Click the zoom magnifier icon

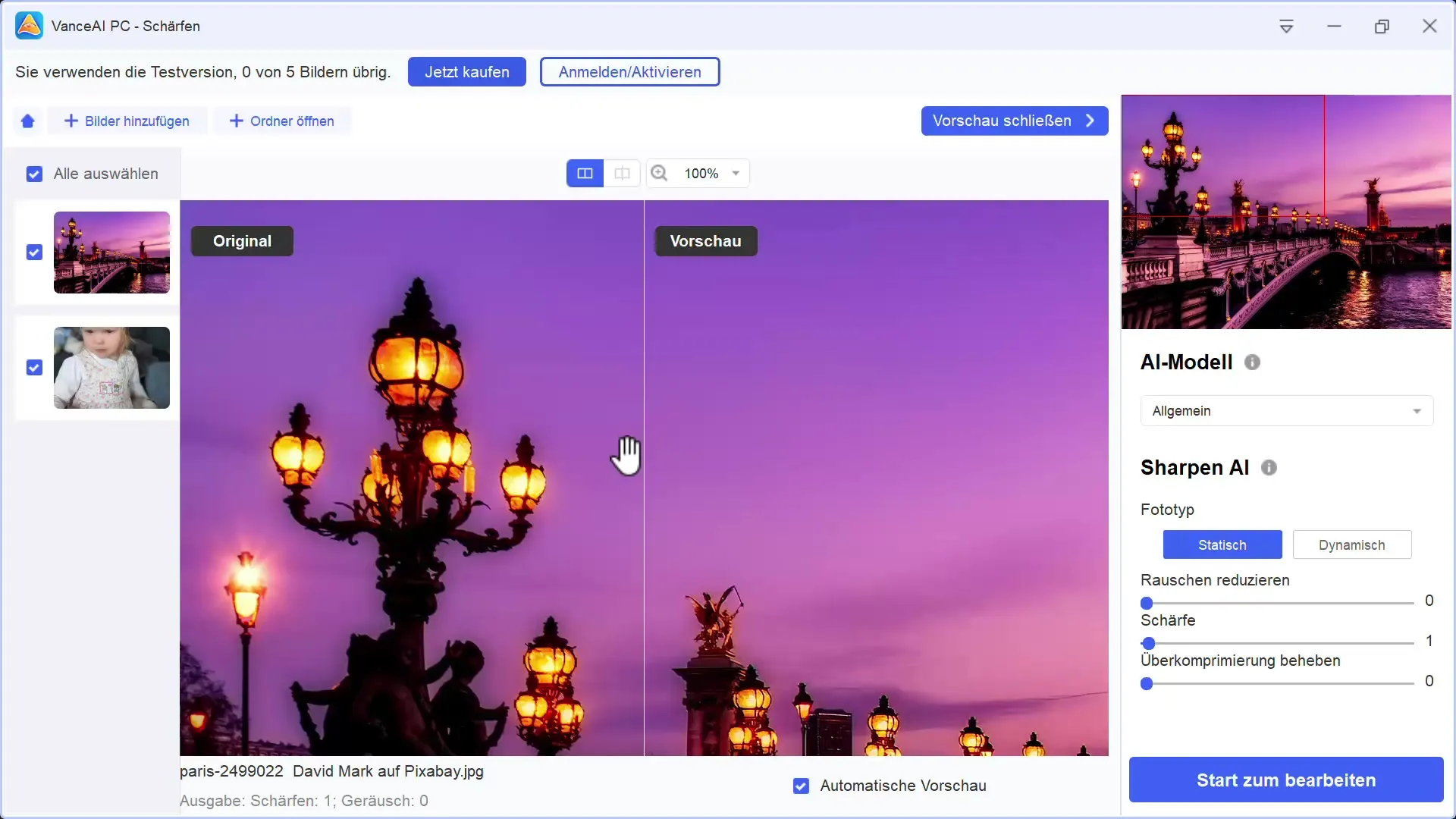click(x=659, y=174)
